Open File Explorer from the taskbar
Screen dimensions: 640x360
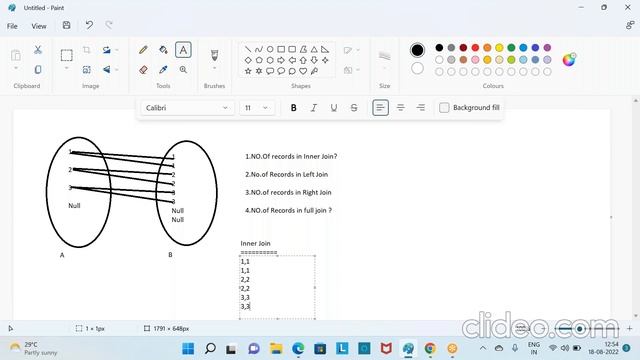click(x=276, y=349)
